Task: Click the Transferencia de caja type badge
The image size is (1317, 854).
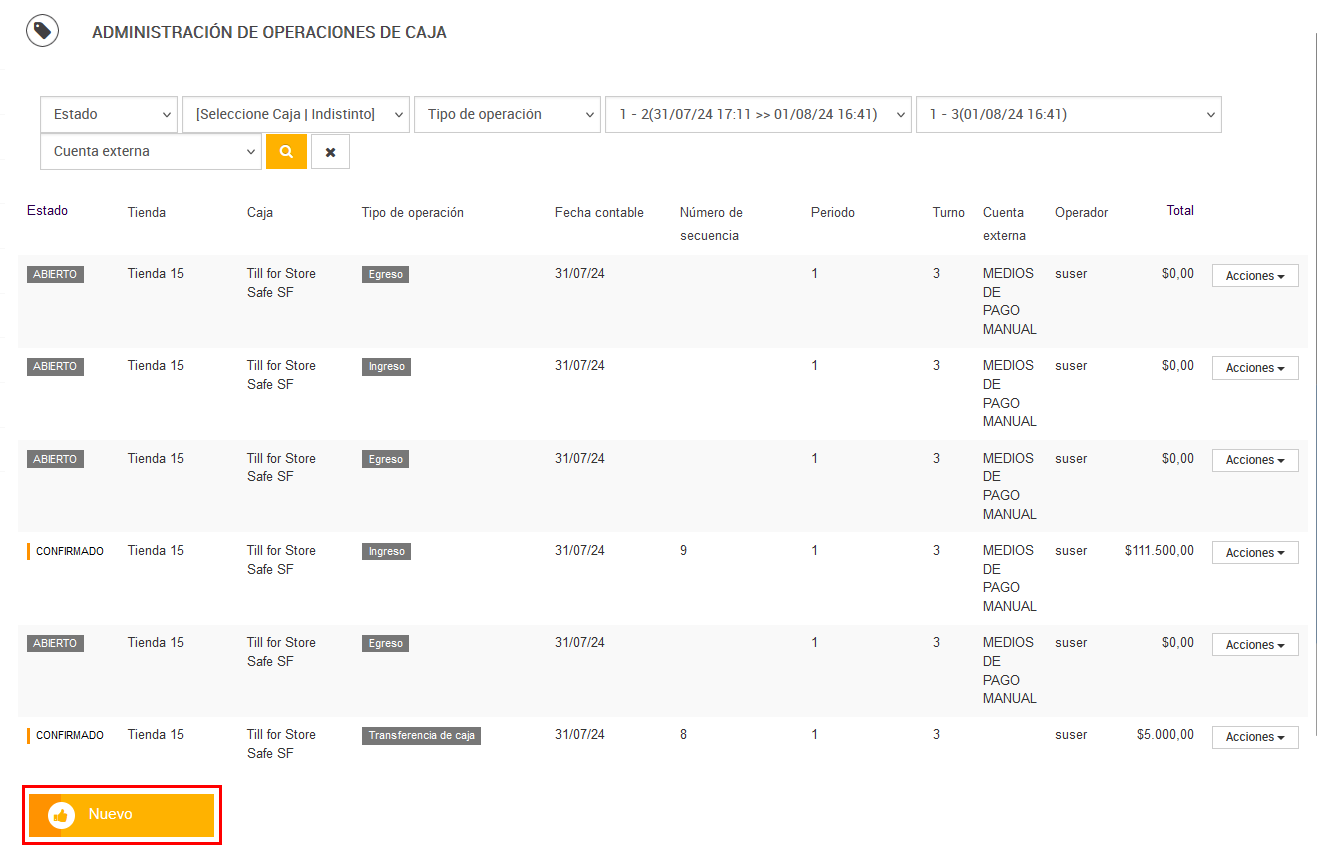Action: coord(421,736)
